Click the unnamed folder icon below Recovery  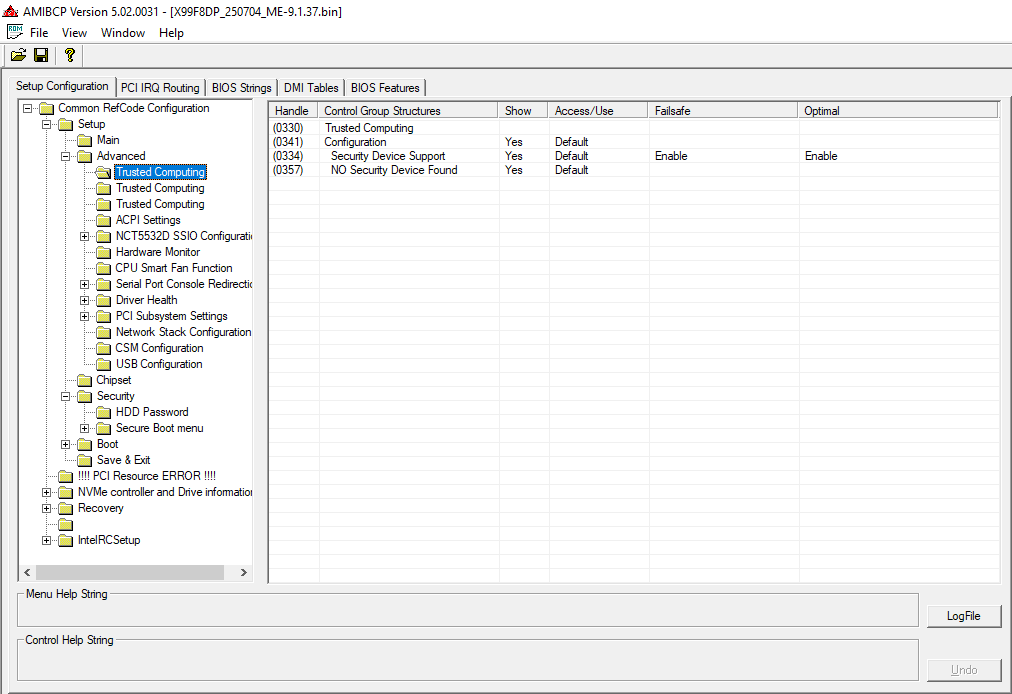coord(66,525)
